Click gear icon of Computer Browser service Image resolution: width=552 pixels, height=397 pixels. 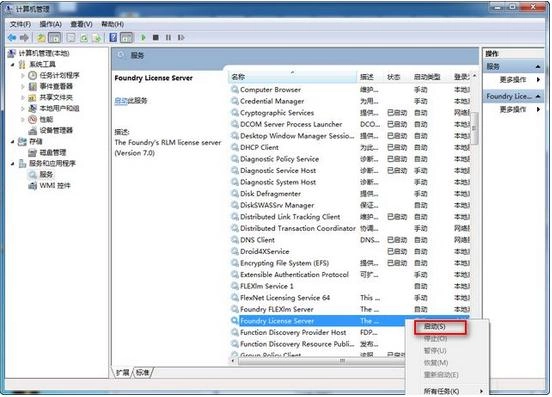click(234, 89)
